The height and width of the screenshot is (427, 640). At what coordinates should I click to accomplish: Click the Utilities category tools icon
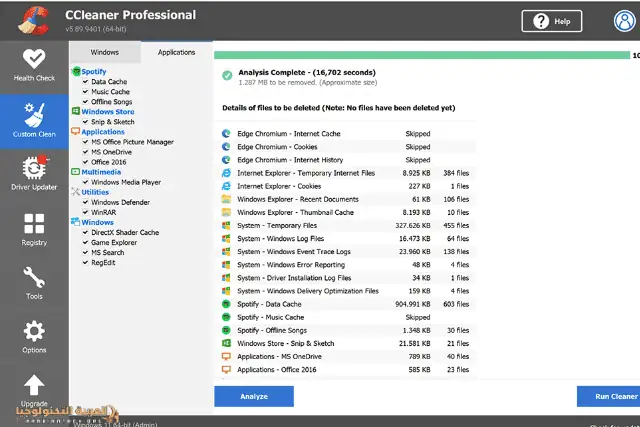pos(76,192)
